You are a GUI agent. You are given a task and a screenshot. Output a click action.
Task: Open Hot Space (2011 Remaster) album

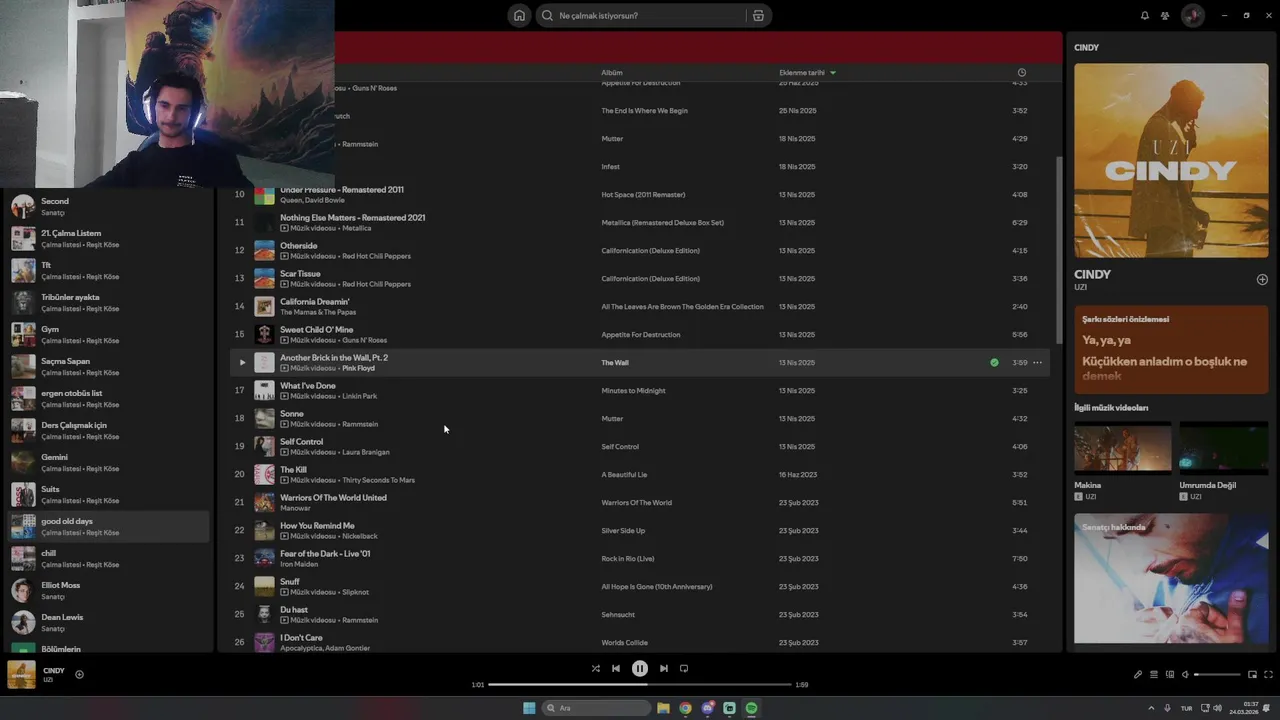tap(643, 195)
